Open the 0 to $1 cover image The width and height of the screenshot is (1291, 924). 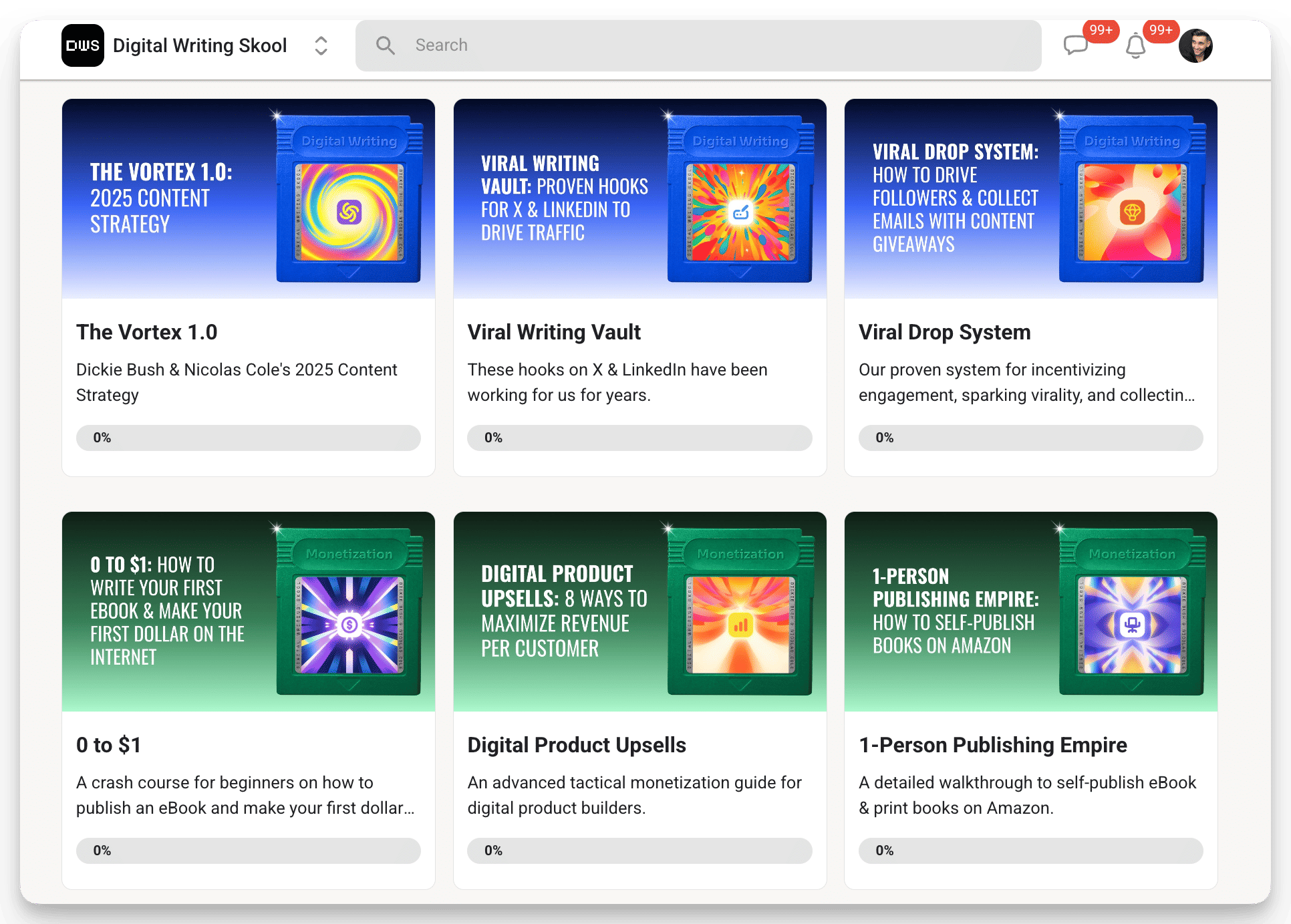pos(249,611)
